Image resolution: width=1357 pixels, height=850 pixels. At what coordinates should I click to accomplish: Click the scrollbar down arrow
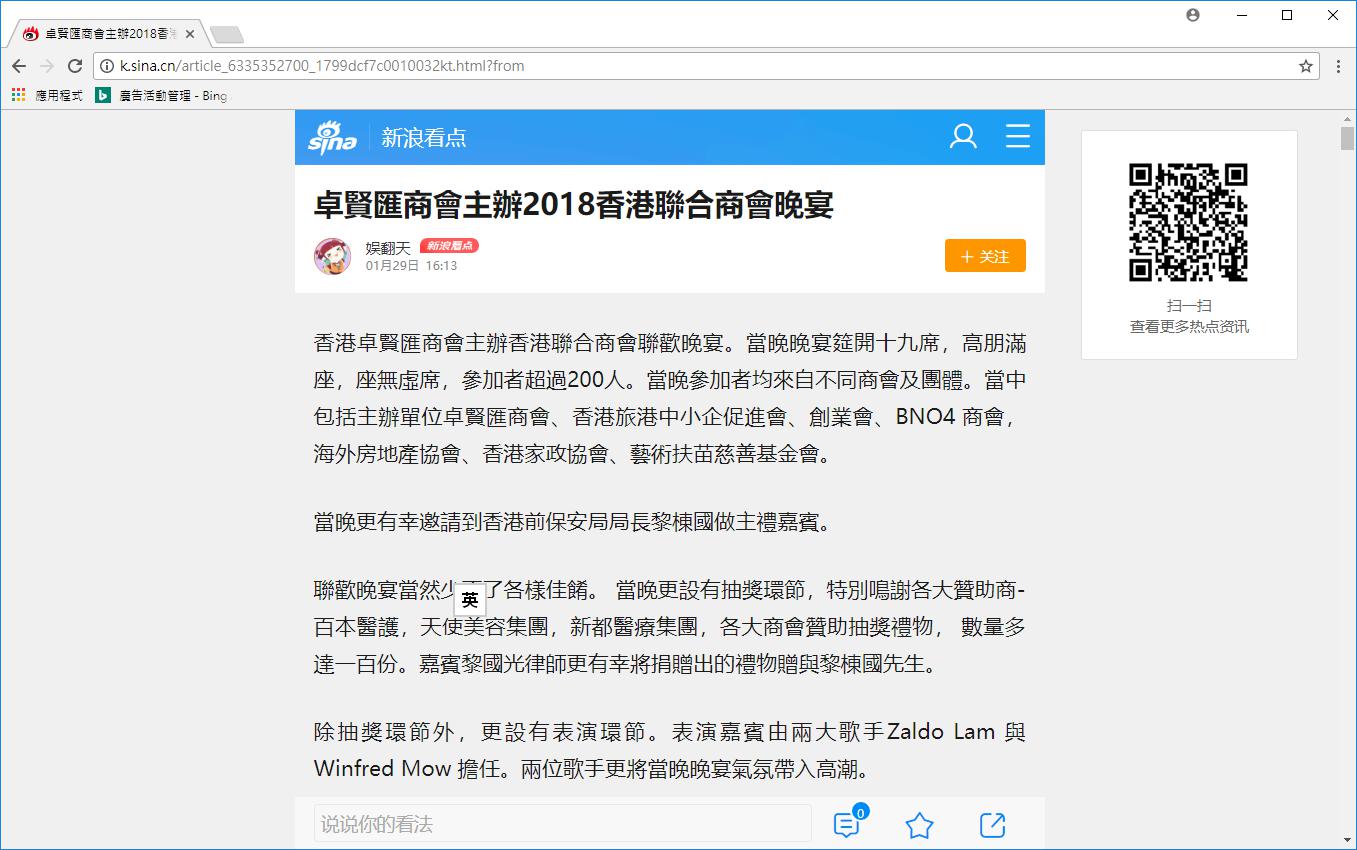click(x=1347, y=840)
